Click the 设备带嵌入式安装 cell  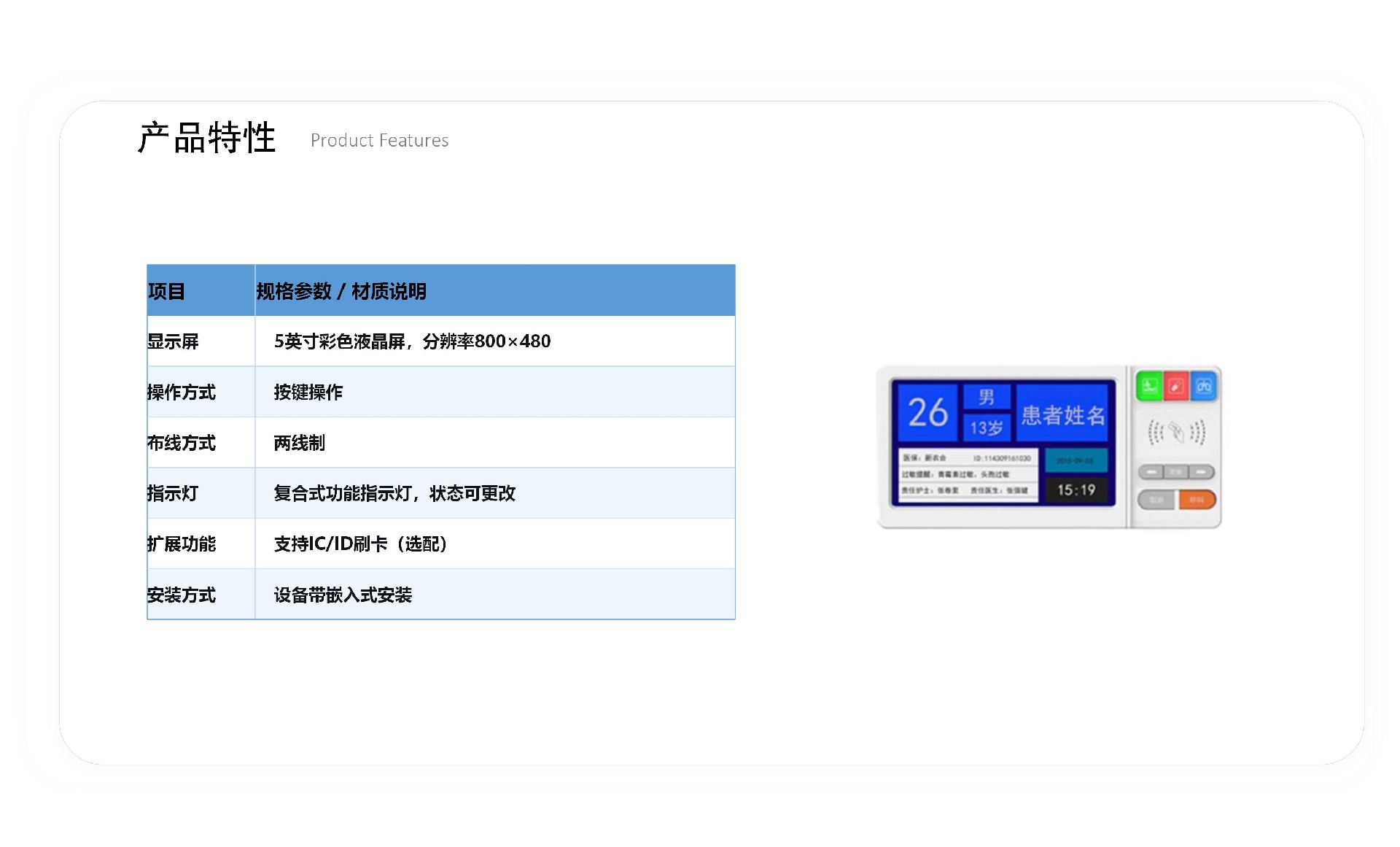click(495, 595)
